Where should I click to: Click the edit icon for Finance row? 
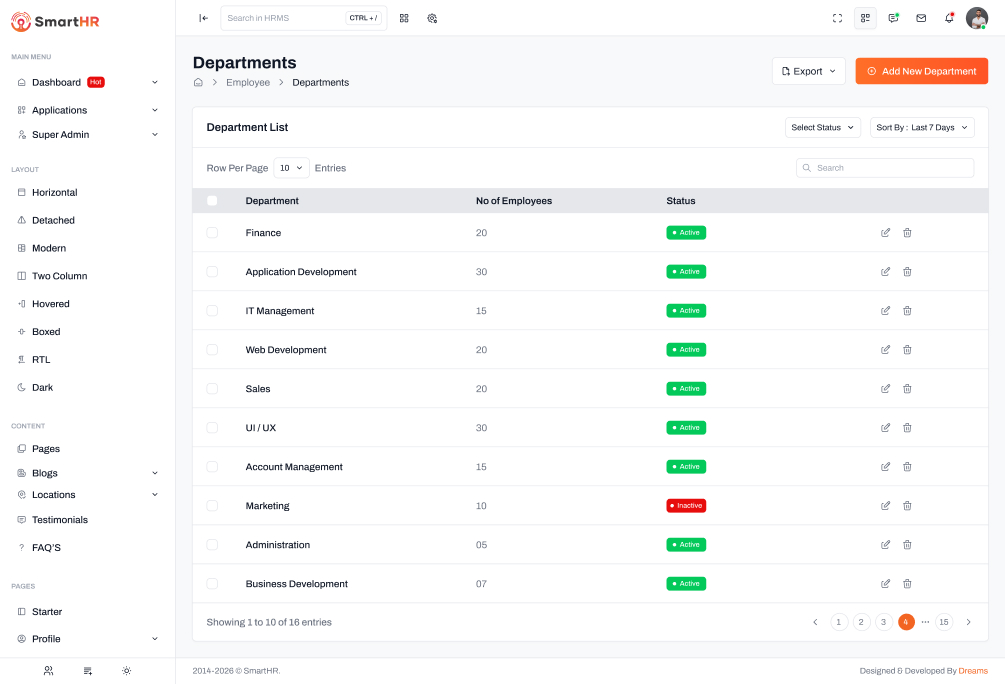pos(885,233)
